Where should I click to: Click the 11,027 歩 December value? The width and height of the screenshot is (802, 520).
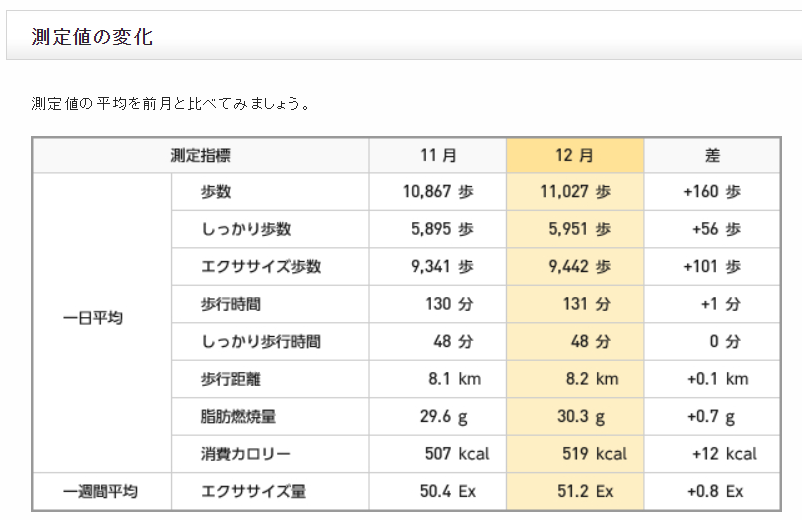pyautogui.click(x=576, y=192)
